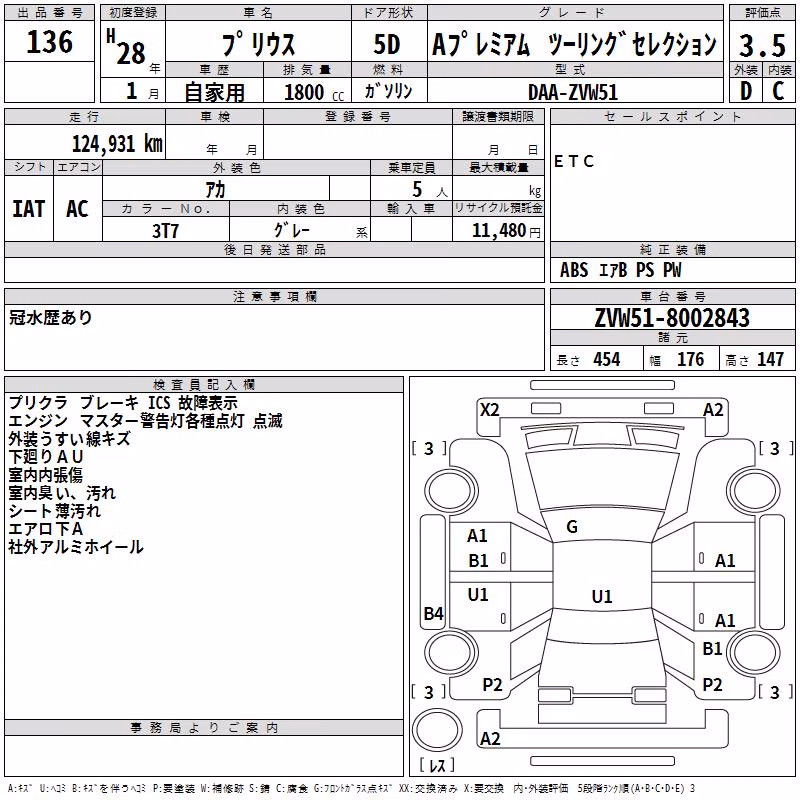
Task: Select the 事務局よりご案内 header
Action: (x=204, y=728)
